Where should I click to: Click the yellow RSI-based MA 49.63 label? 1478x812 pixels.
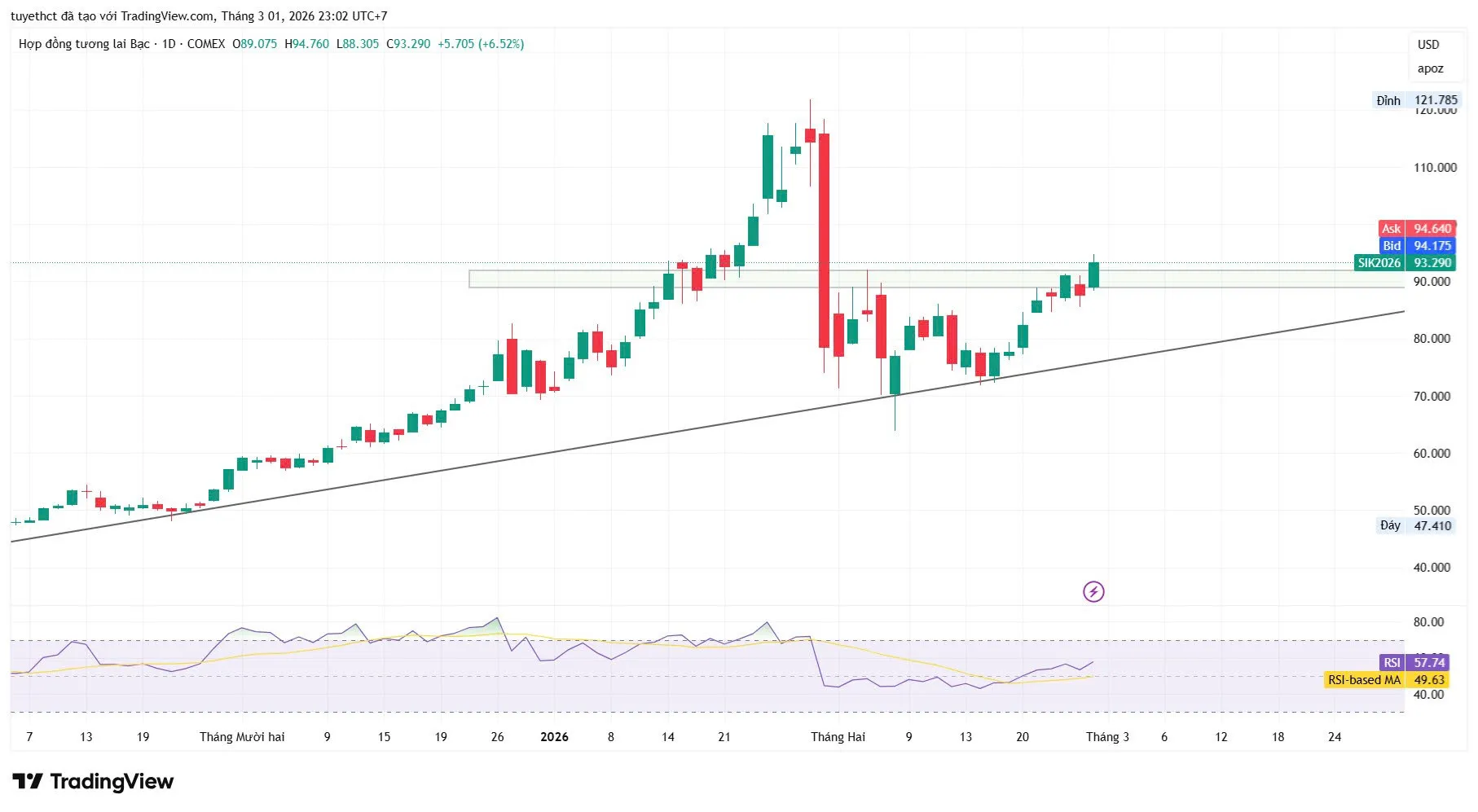(1388, 680)
